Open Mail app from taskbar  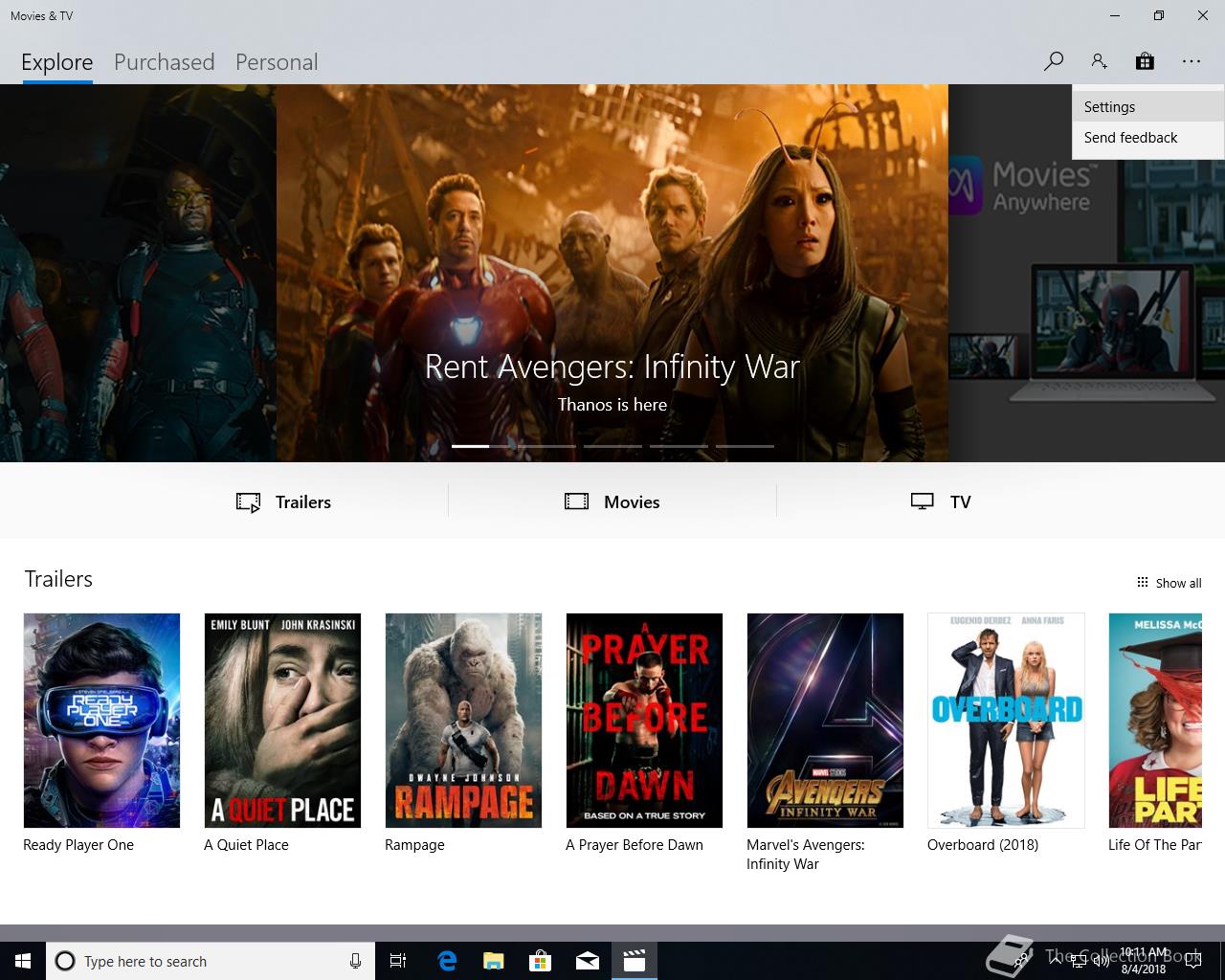[x=588, y=961]
